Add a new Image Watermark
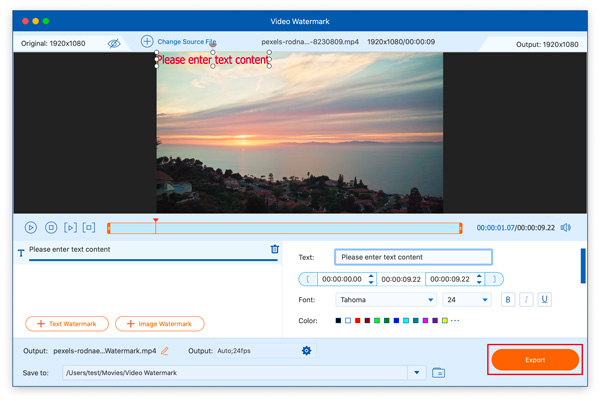Viewport: 600px width, 401px height. pos(160,324)
